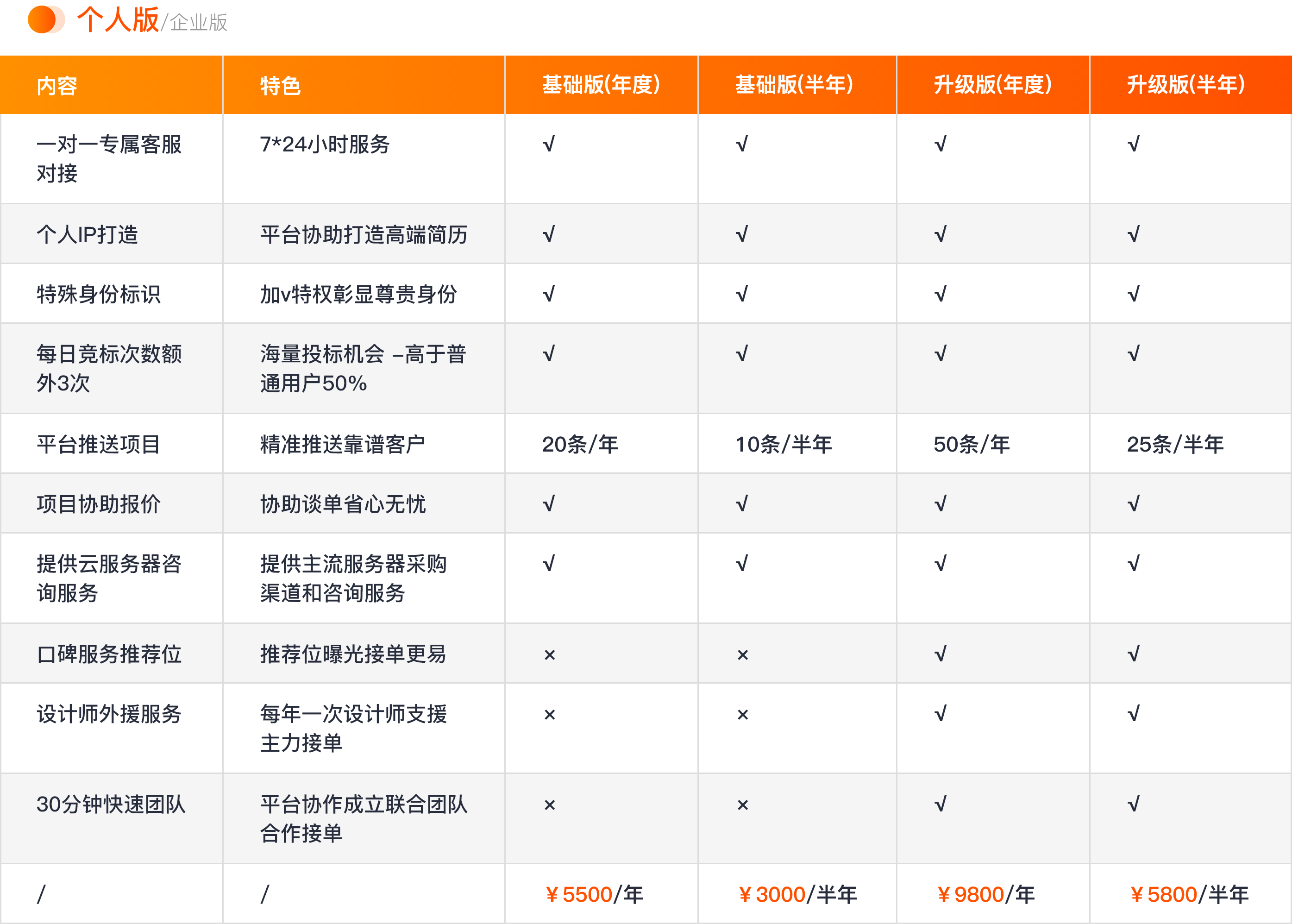The width and height of the screenshot is (1292, 924).
Task: Click √ for 口碑服务推荐位 under 升级版(半年)
Action: [x=1133, y=654]
